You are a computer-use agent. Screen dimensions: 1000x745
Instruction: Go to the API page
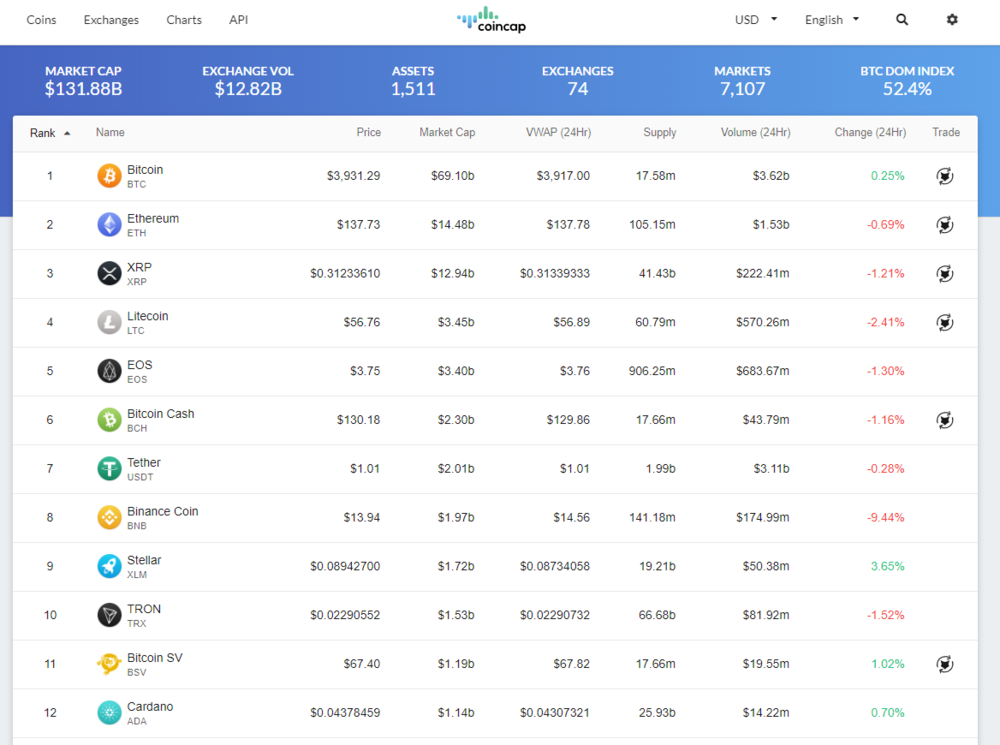pyautogui.click(x=239, y=20)
